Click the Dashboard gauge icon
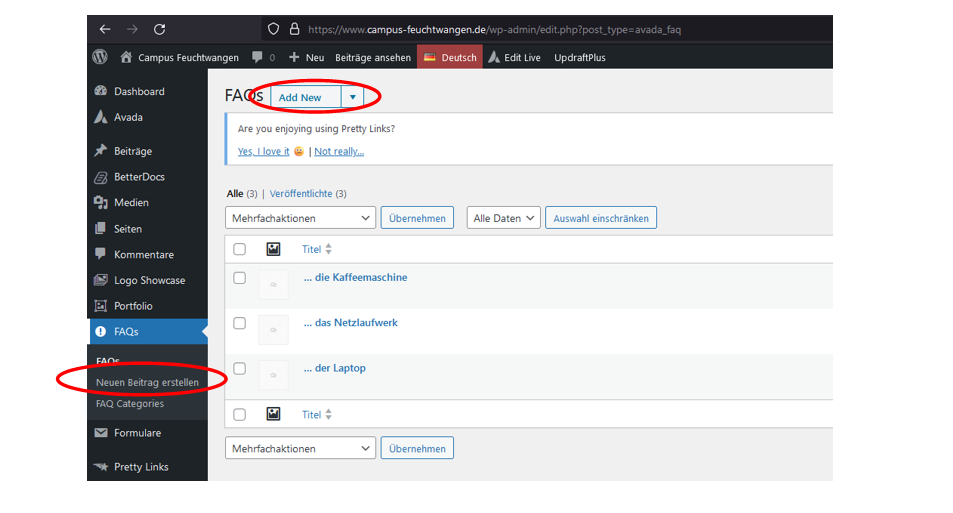Image resolution: width=953 pixels, height=513 pixels. [x=101, y=91]
